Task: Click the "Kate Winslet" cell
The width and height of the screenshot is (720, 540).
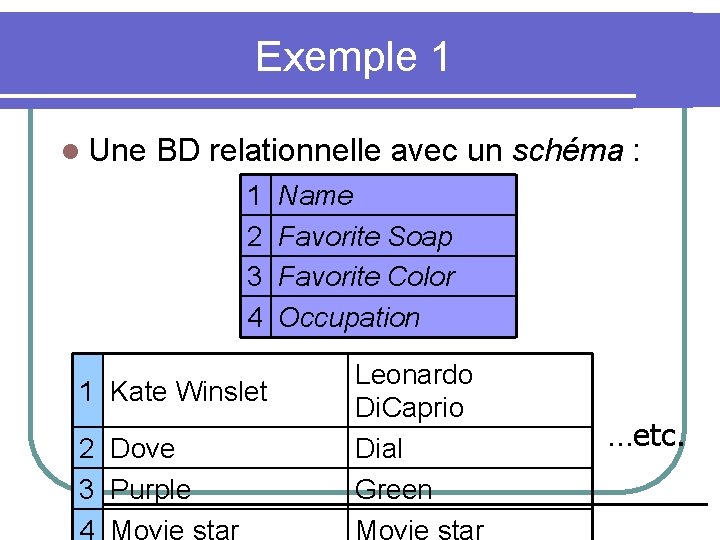Action: 189,392
